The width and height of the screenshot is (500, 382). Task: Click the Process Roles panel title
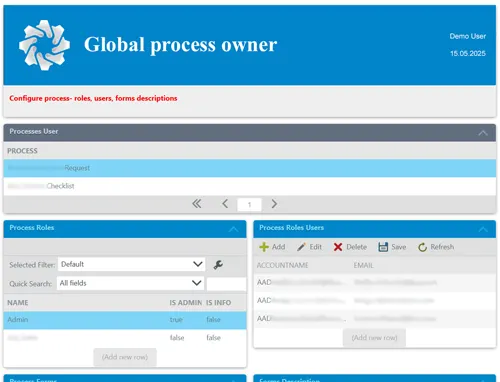[x=32, y=228]
